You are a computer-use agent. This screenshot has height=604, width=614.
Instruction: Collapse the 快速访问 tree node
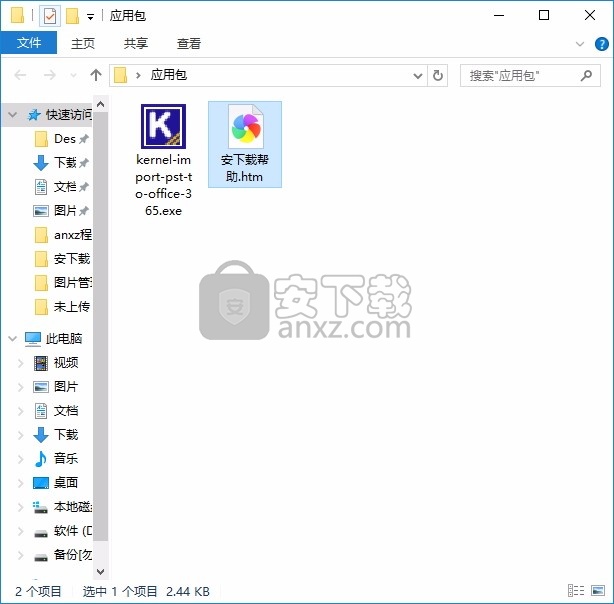(13, 115)
